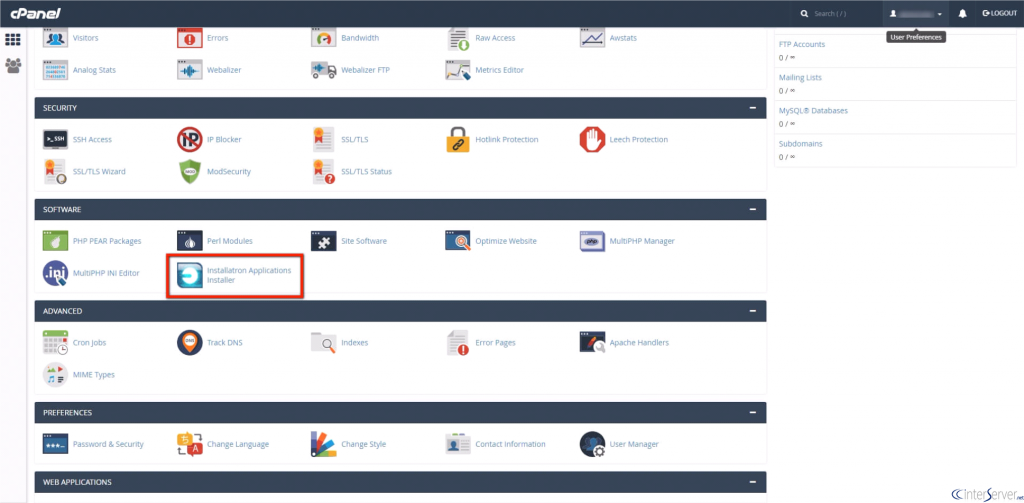Open the ModSecurity shield icon
Image resolution: width=1024 pixels, height=503 pixels.
point(189,171)
